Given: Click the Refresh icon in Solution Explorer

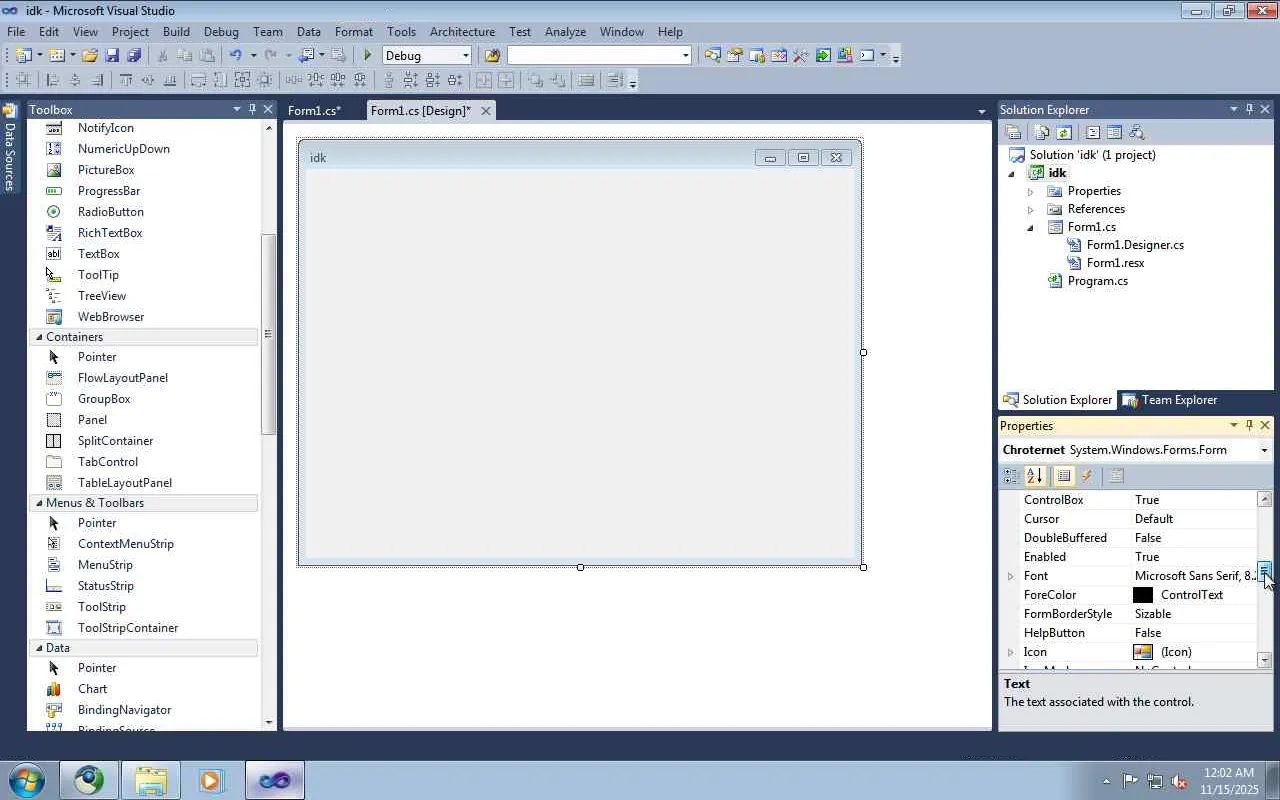Looking at the screenshot, I should tap(1063, 132).
